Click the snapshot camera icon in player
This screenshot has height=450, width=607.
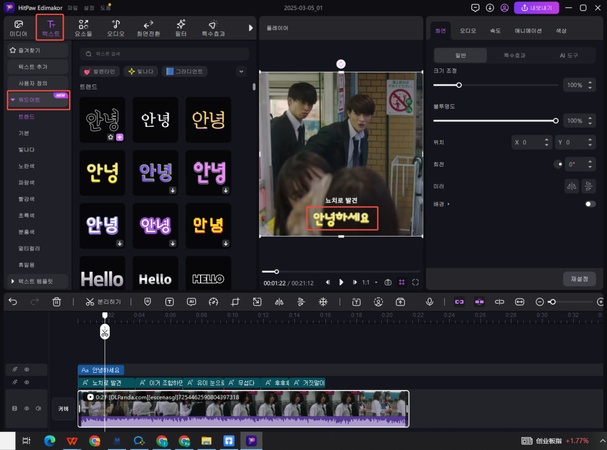pyautogui.click(x=388, y=282)
